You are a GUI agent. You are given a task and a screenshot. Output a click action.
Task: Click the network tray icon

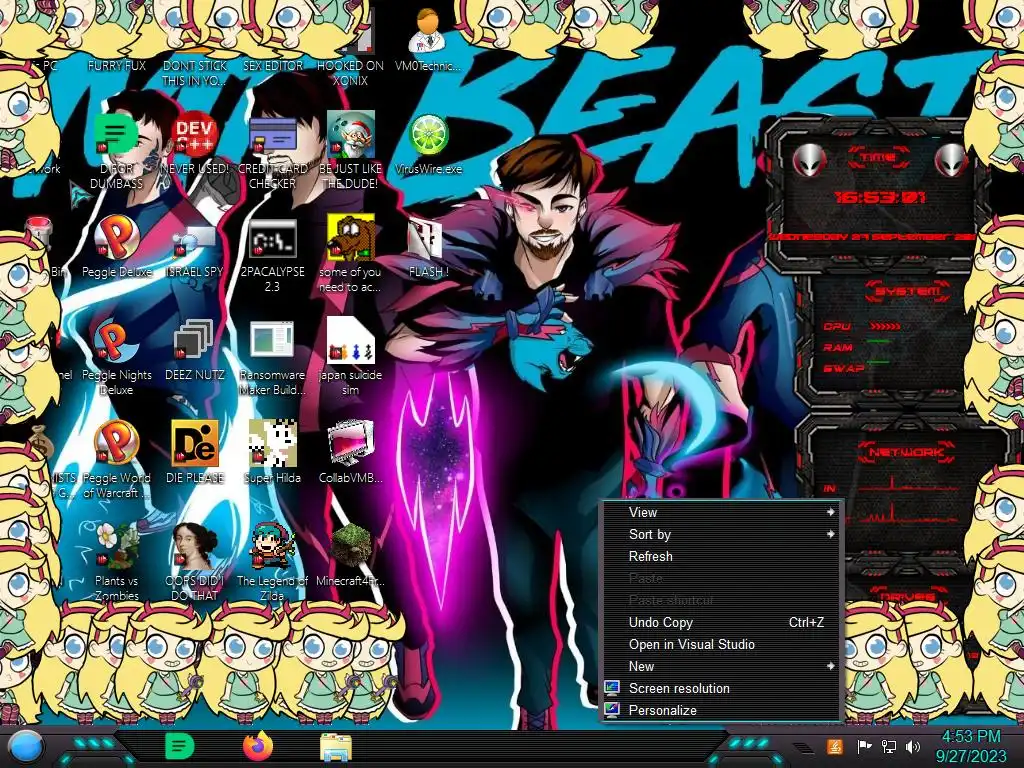(889, 746)
